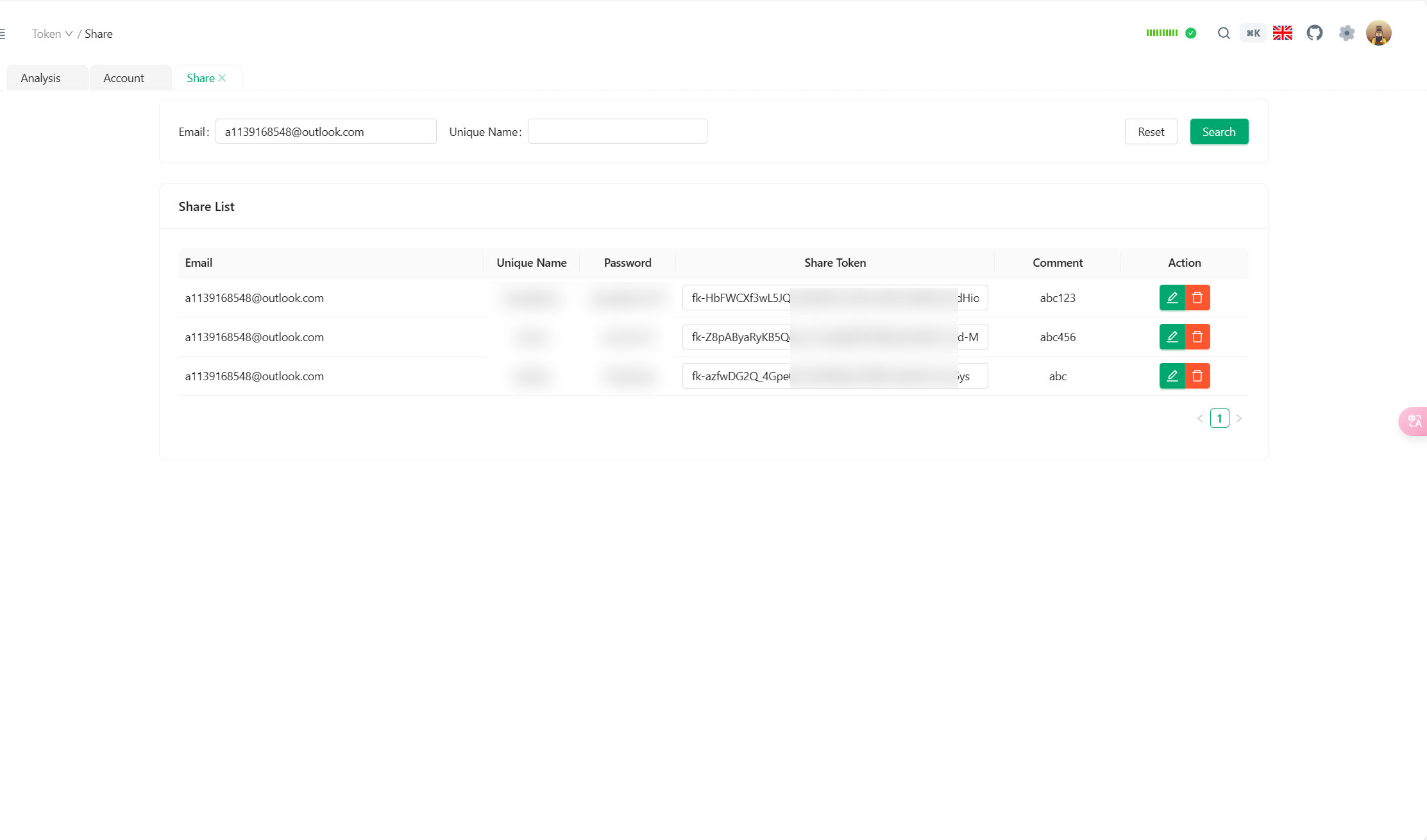Focus the Unique Name input field
The image size is (1427, 840).
(x=617, y=131)
